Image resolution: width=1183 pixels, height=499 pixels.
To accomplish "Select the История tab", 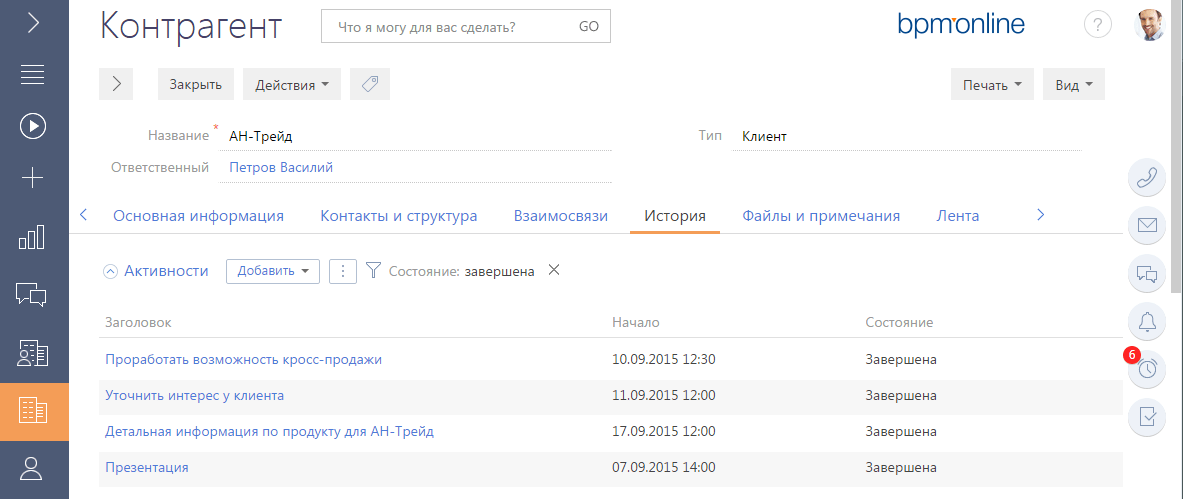I will [x=674, y=216].
